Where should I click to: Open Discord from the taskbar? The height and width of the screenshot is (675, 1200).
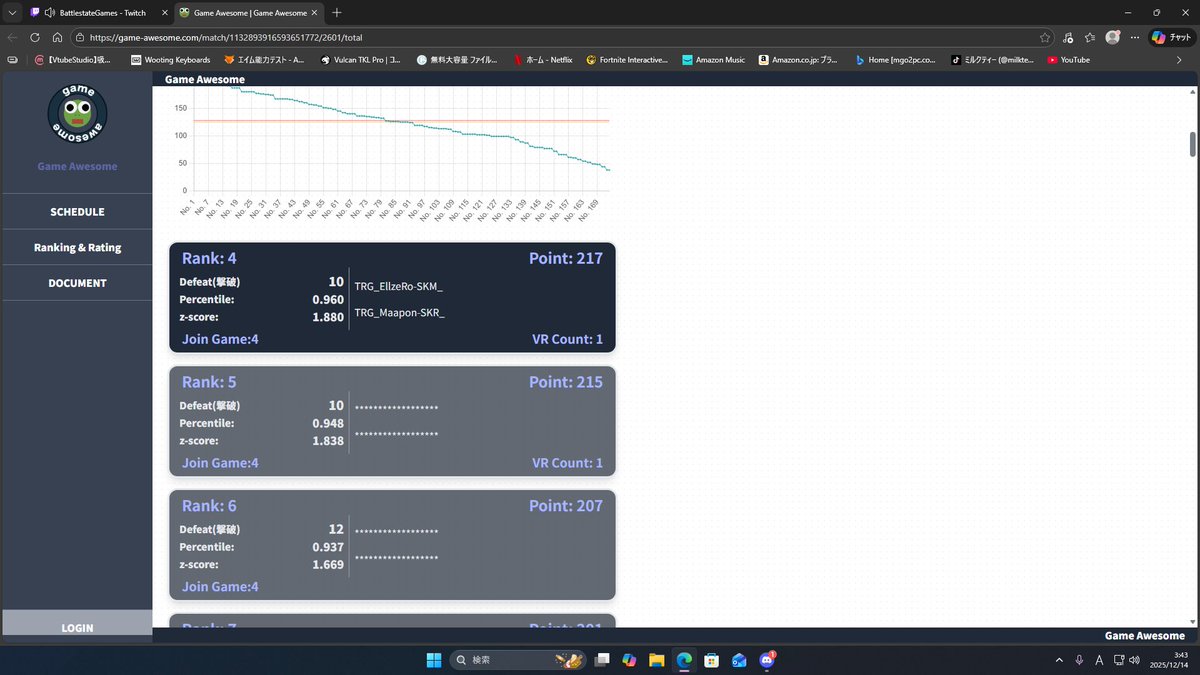(767, 660)
